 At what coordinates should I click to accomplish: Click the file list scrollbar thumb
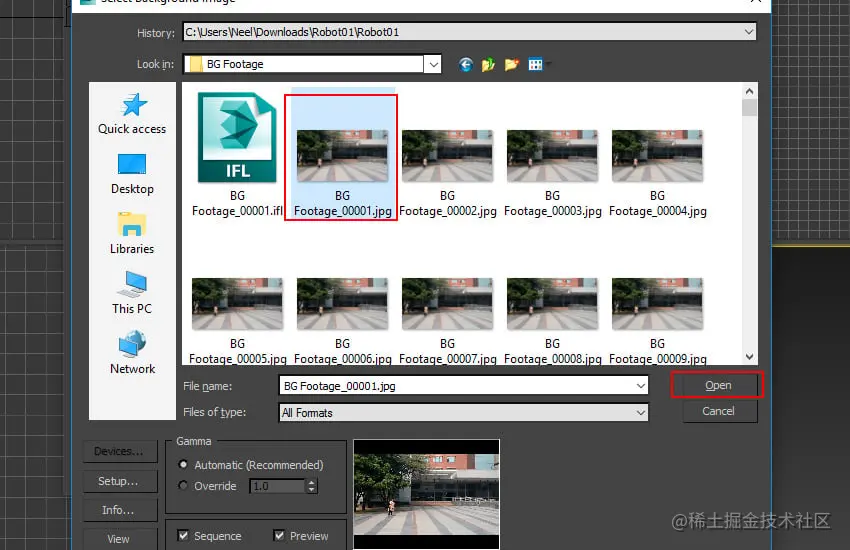[749, 108]
